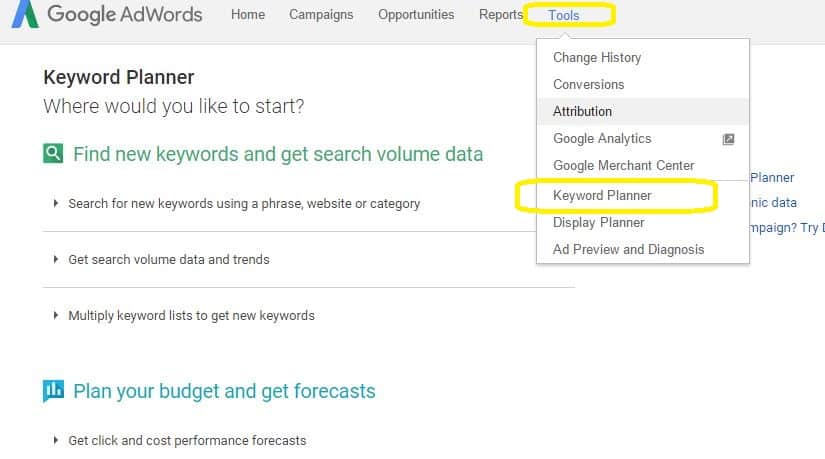Open the Home tab

[248, 15]
